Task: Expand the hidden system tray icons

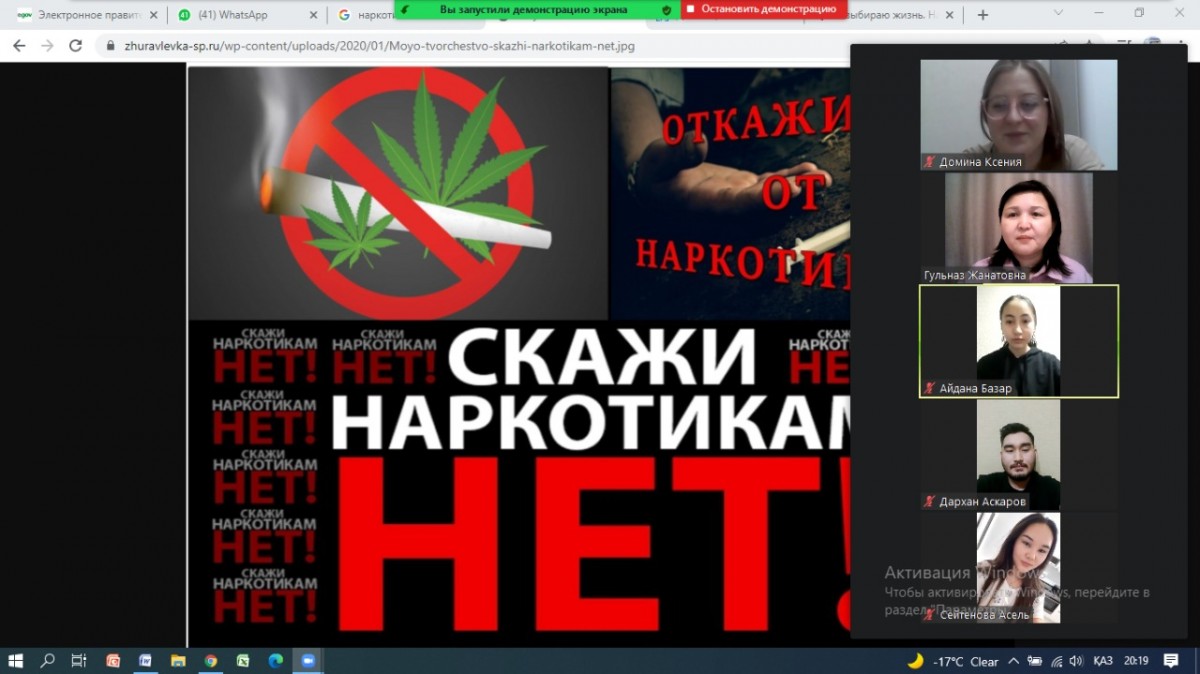Action: coord(1014,661)
